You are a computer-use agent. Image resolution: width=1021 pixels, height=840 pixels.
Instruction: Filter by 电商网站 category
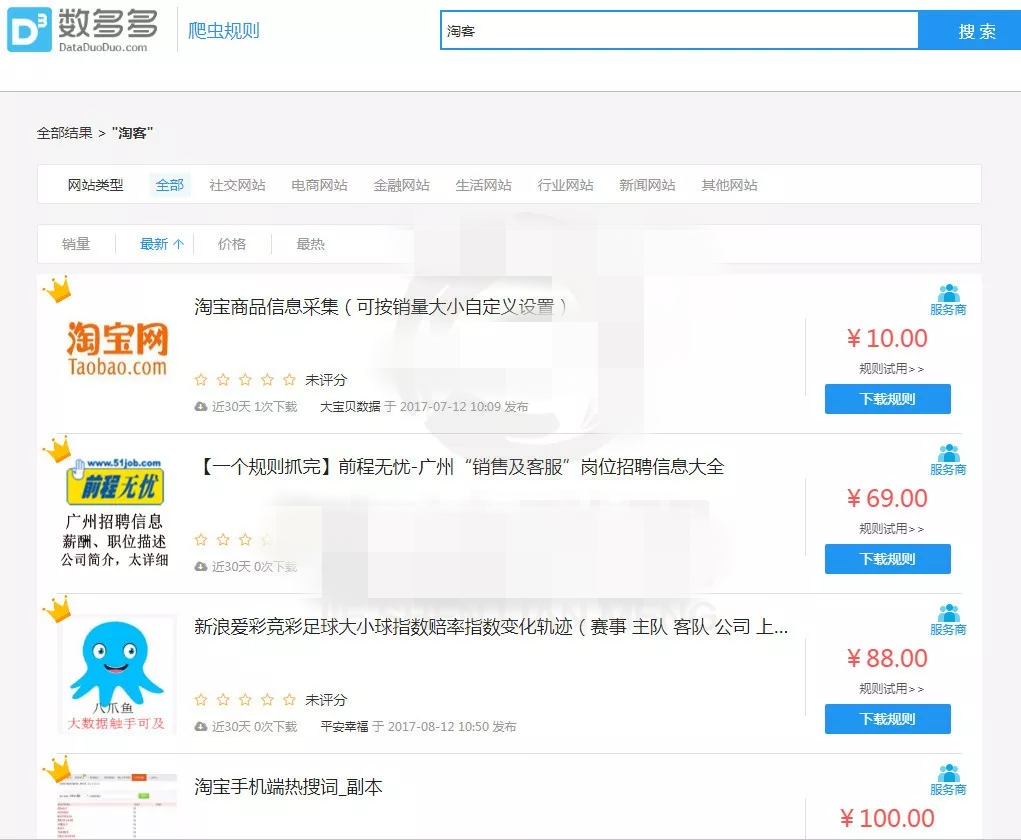tap(319, 185)
